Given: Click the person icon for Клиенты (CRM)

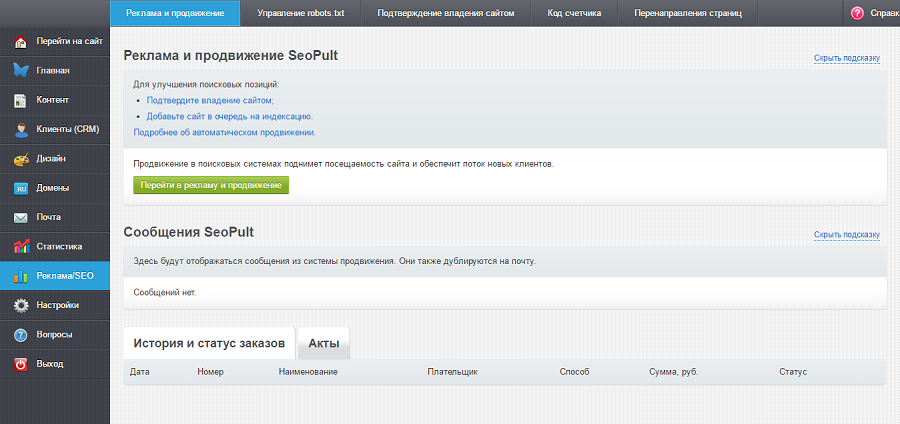Looking at the screenshot, I should coord(21,130).
